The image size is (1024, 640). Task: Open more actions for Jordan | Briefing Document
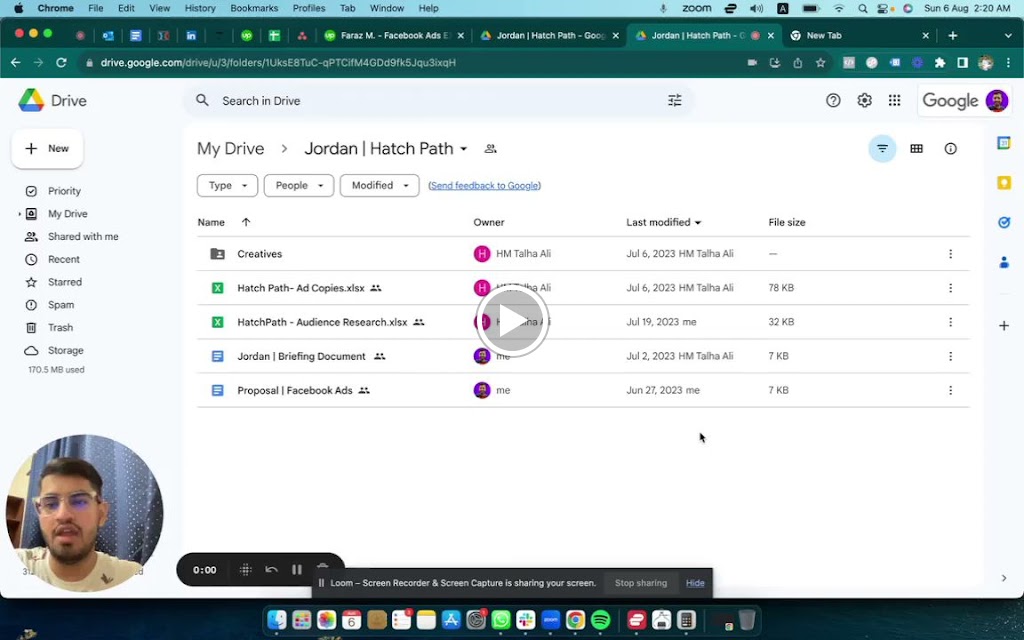click(950, 356)
